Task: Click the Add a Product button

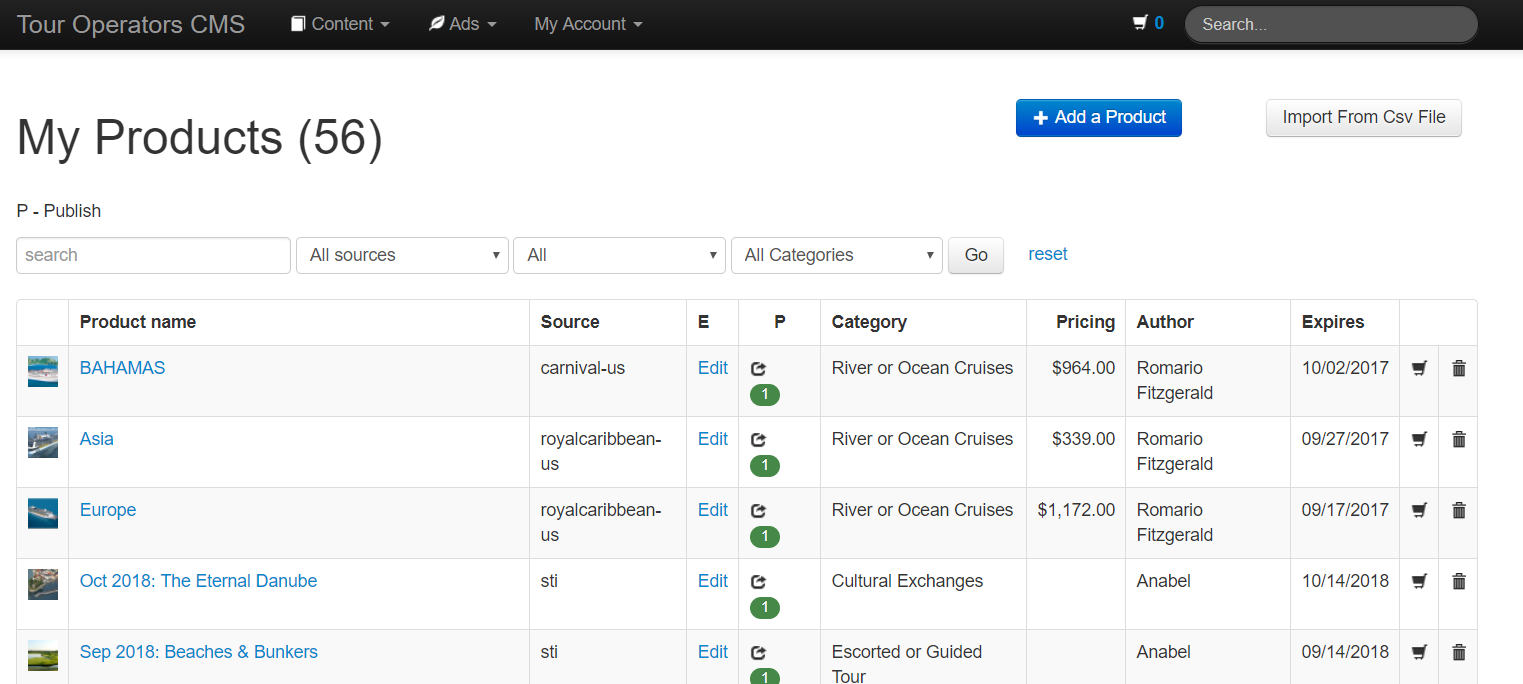Action: 1098,117
